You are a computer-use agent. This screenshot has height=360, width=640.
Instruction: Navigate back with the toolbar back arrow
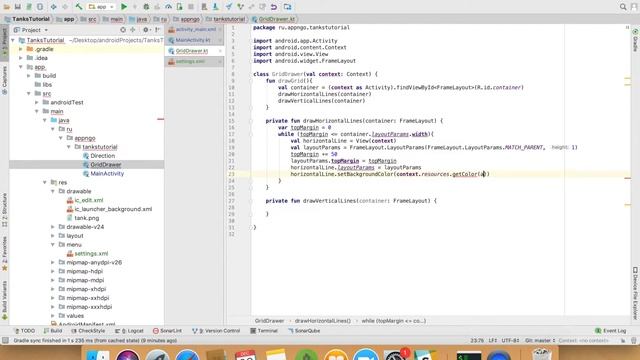tap(53, 7)
